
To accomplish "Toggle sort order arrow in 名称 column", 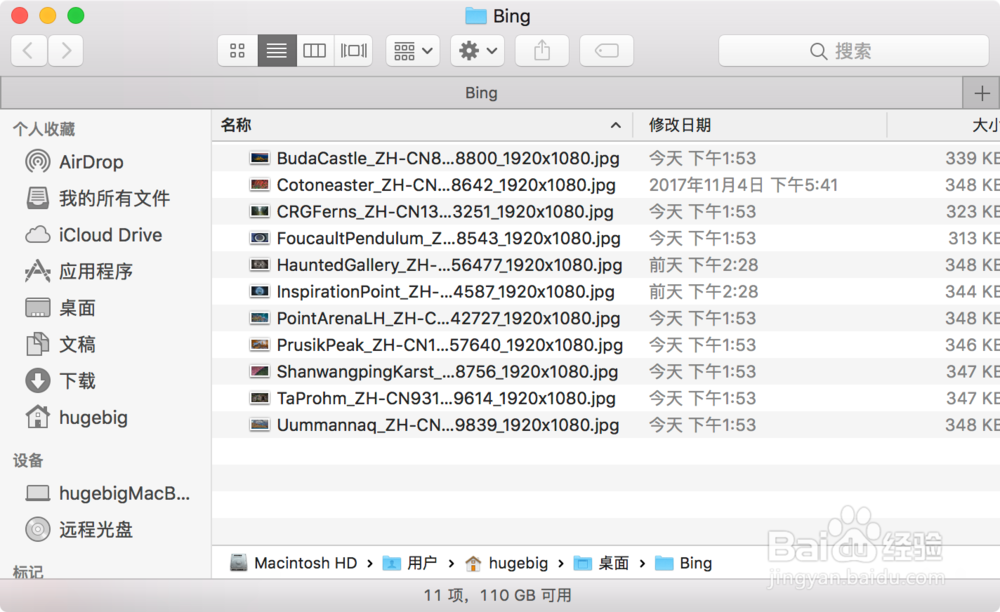I will click(615, 125).
